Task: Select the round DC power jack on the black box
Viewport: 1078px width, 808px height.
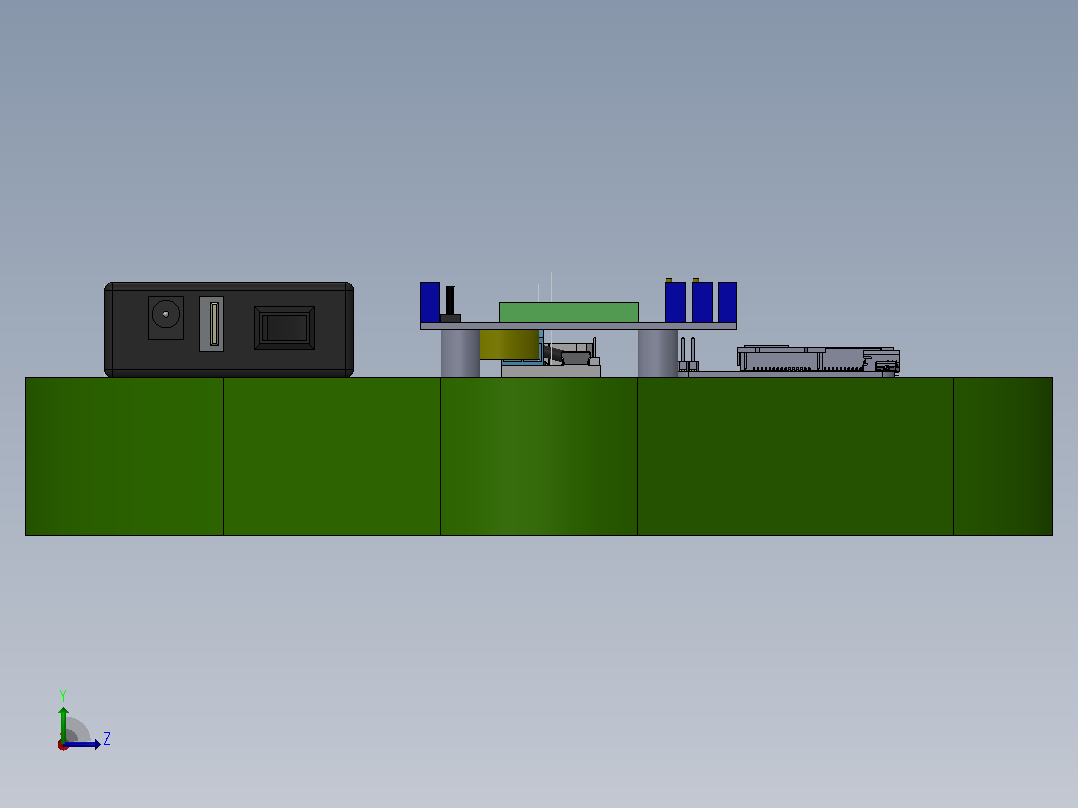Action: click(x=166, y=318)
